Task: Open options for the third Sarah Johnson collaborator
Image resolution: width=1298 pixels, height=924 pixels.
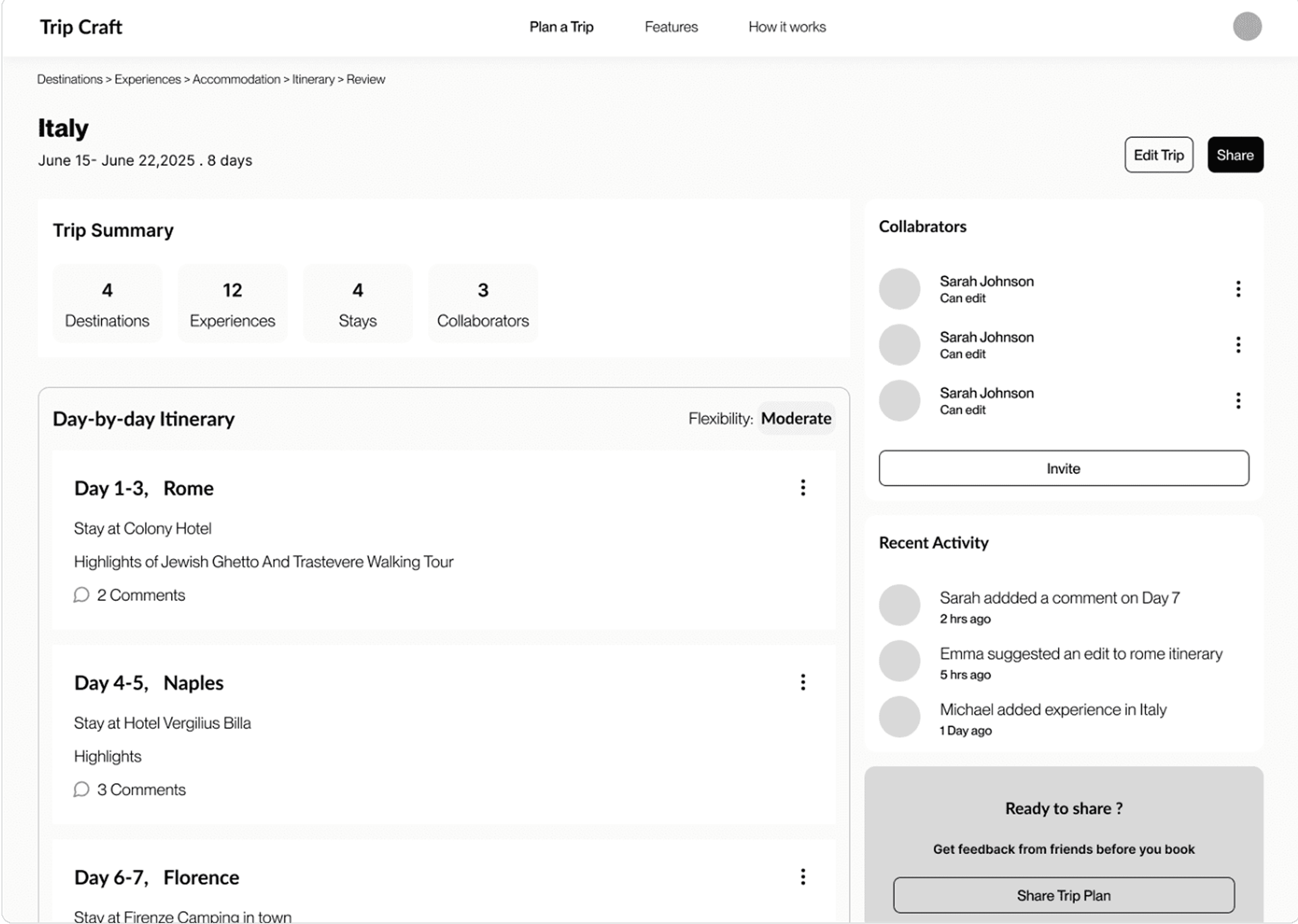Action: 1238,400
